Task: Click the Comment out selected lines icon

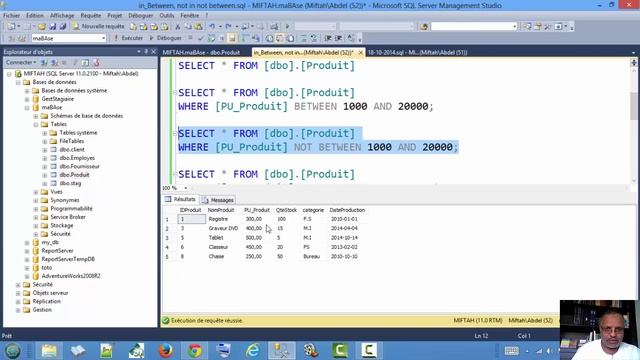Action: [303, 38]
